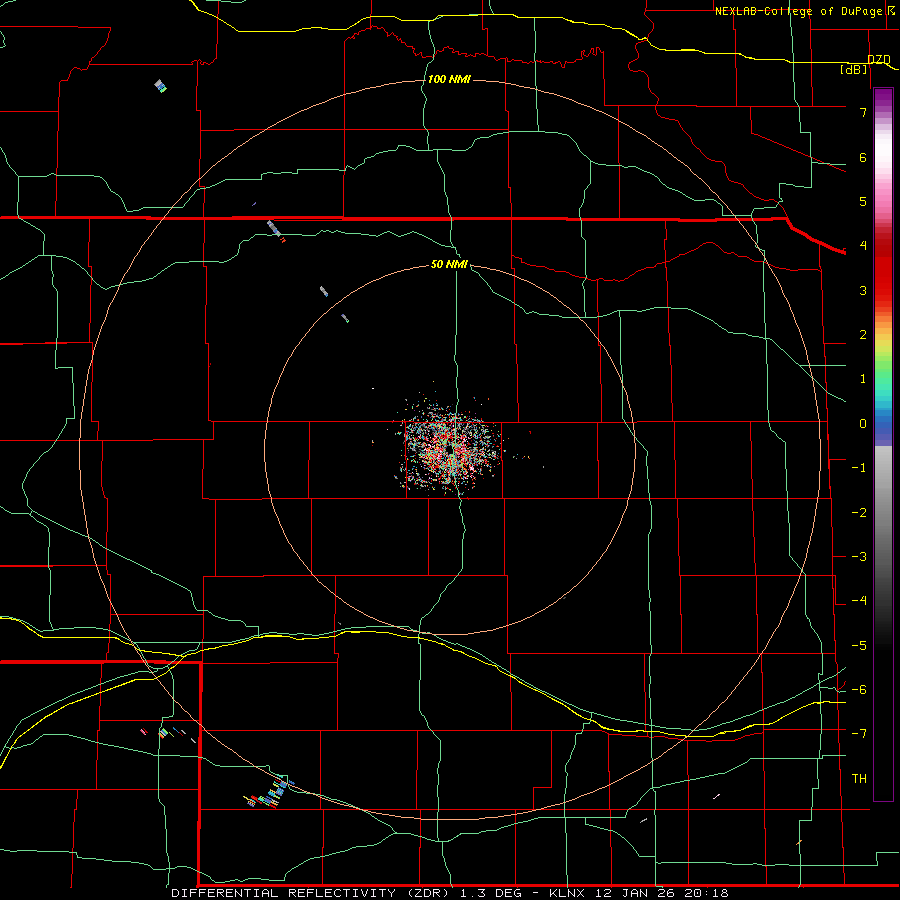The image size is (900, 900).
Task: Click the -3 value on the color scale
Action: coord(859,557)
